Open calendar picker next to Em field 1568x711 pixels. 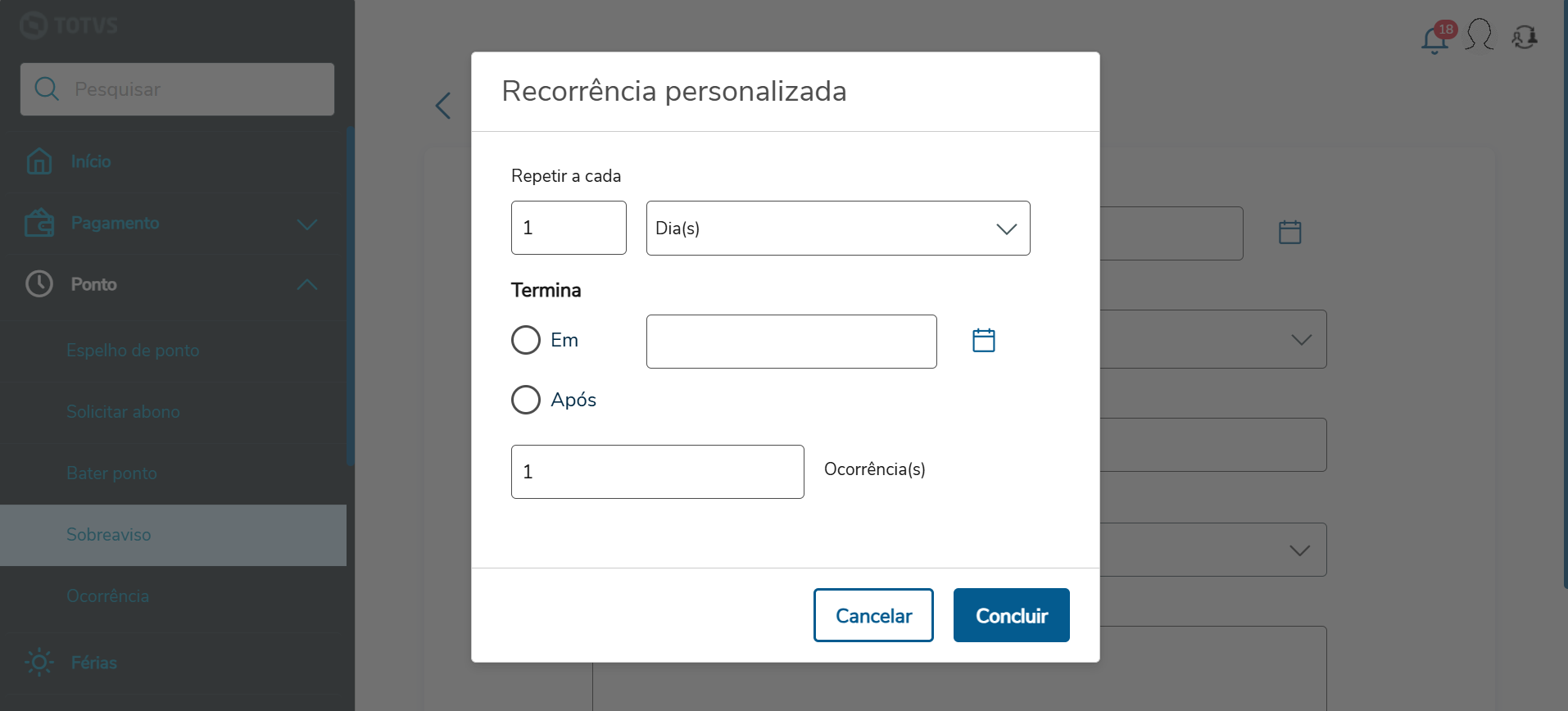coord(983,340)
